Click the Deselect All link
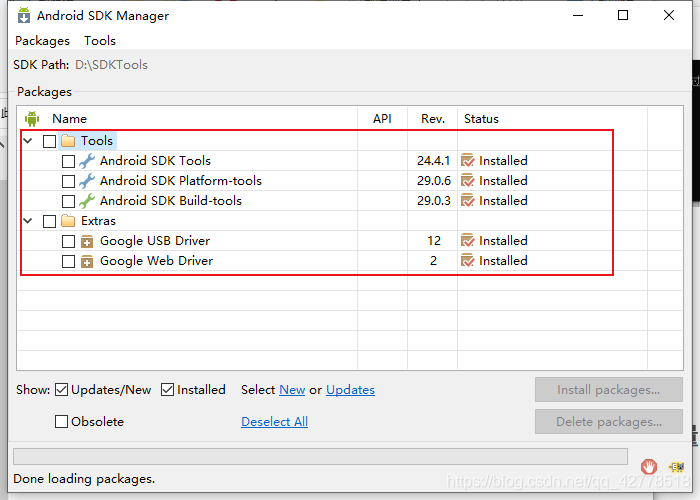 (x=275, y=422)
